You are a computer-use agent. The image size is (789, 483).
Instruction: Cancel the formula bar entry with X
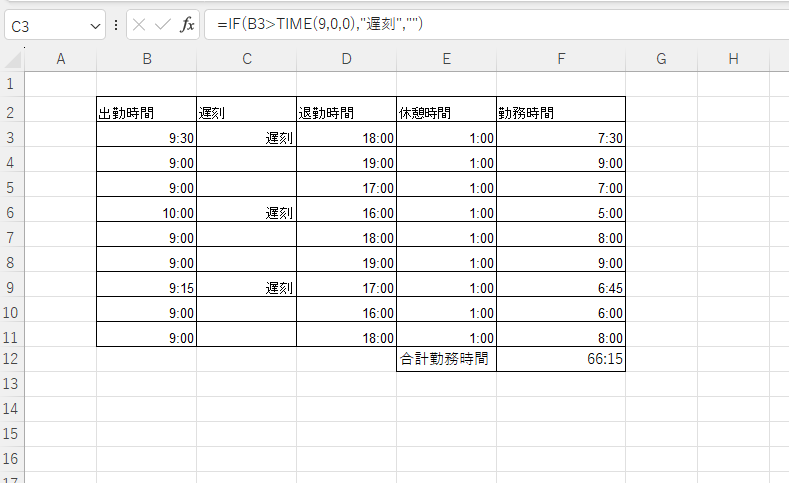139,24
